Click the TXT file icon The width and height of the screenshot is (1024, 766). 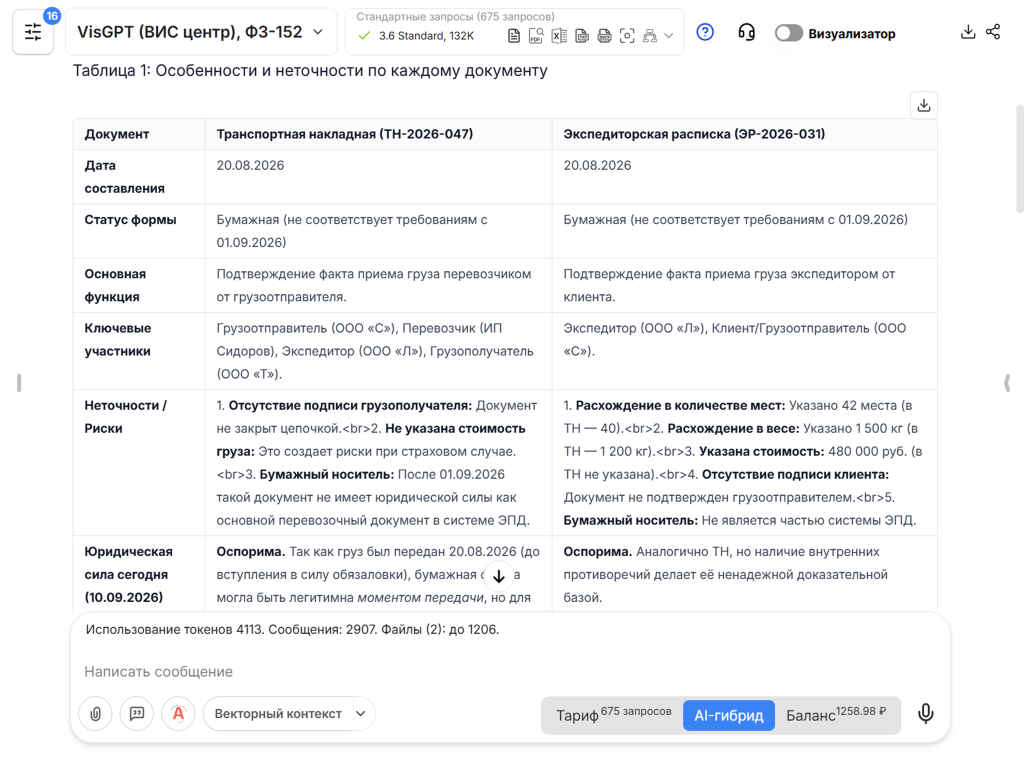tap(582, 36)
